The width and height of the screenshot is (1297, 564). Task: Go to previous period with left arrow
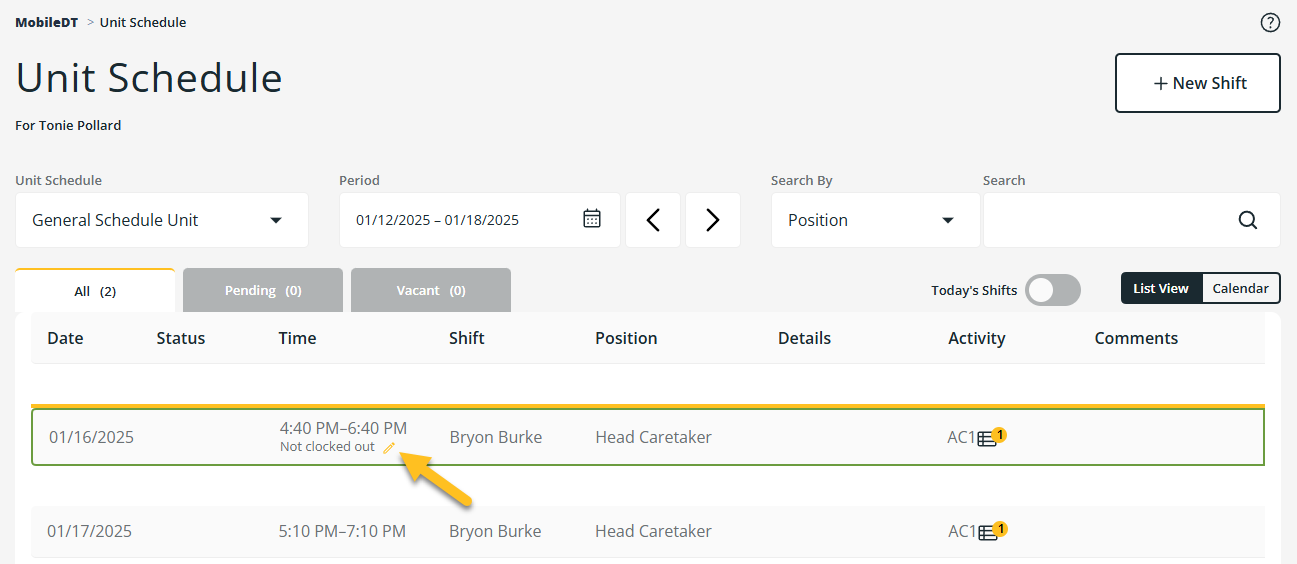[653, 220]
